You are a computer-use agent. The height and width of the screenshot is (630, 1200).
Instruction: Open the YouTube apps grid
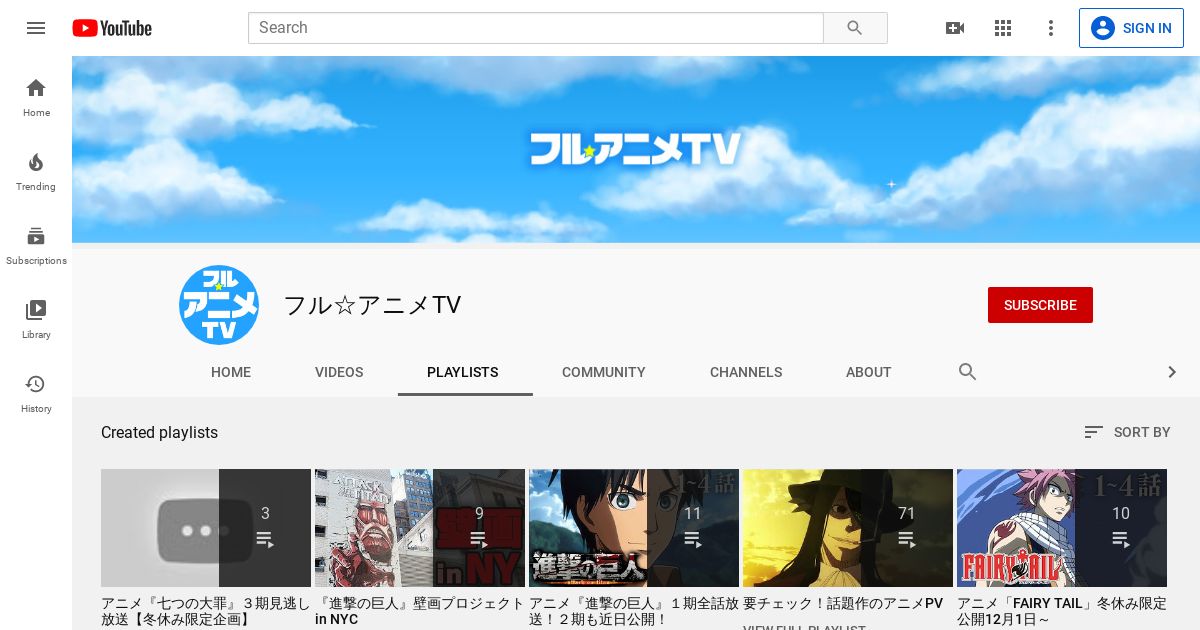pyautogui.click(x=1003, y=28)
